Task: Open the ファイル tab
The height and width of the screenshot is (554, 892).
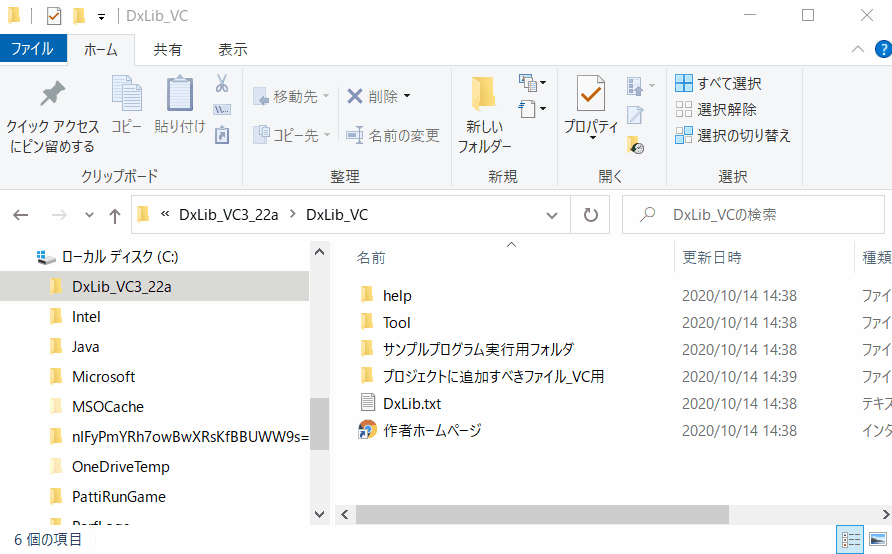Action: (x=33, y=49)
